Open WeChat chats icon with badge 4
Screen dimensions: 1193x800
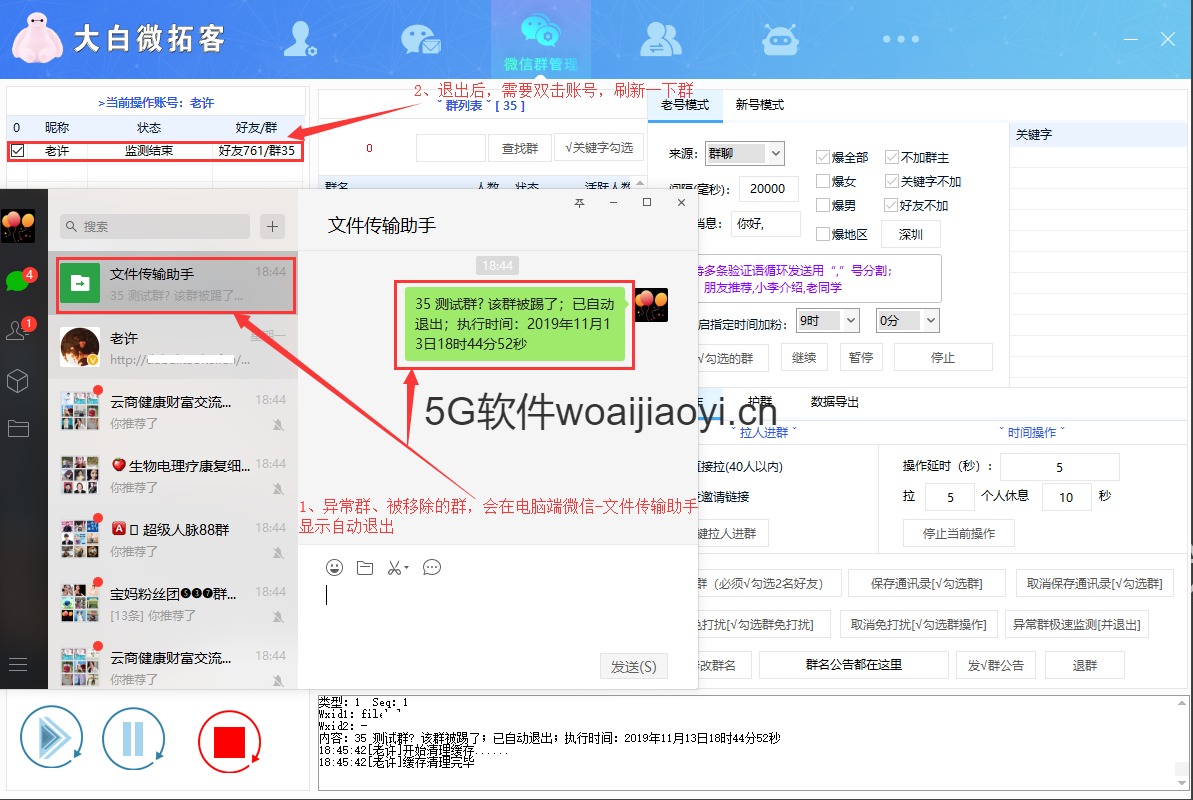coord(18,280)
